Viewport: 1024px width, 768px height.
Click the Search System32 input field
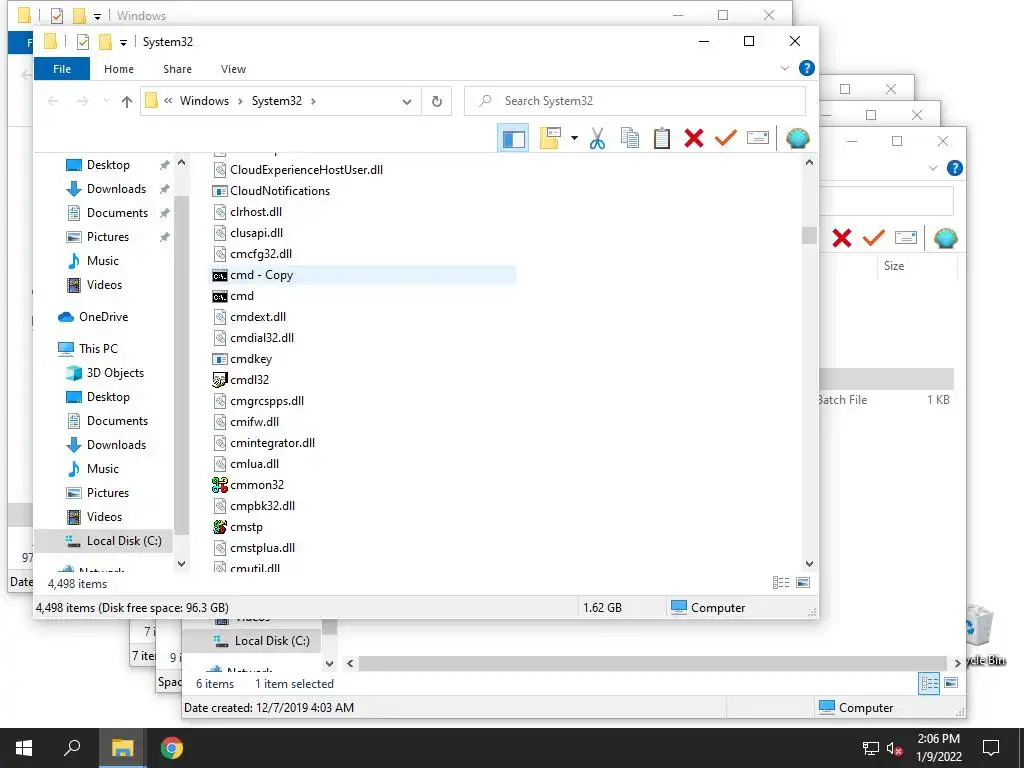(635, 101)
